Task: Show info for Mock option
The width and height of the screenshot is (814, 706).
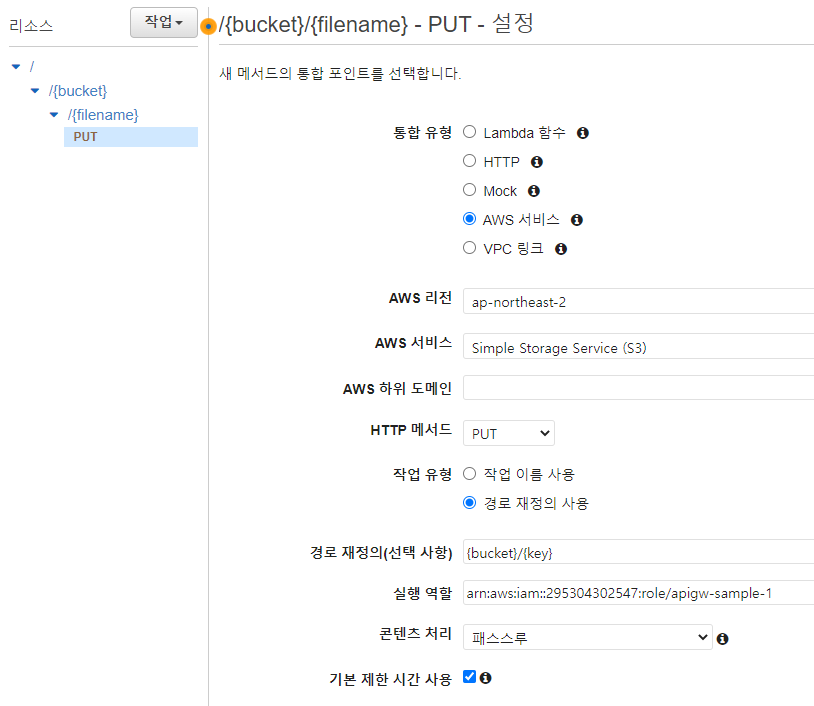Action: pos(534,192)
